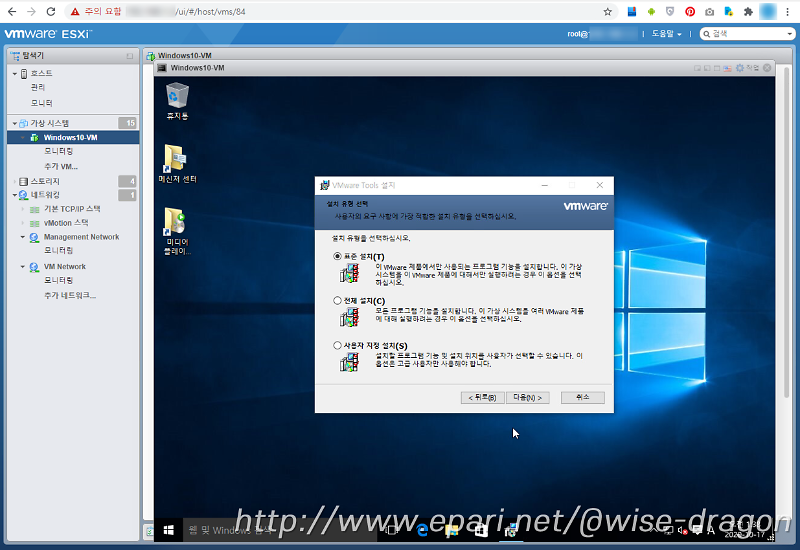This screenshot has height=550, width=800.
Task: Collapse the Management Network node
Action: 22,237
